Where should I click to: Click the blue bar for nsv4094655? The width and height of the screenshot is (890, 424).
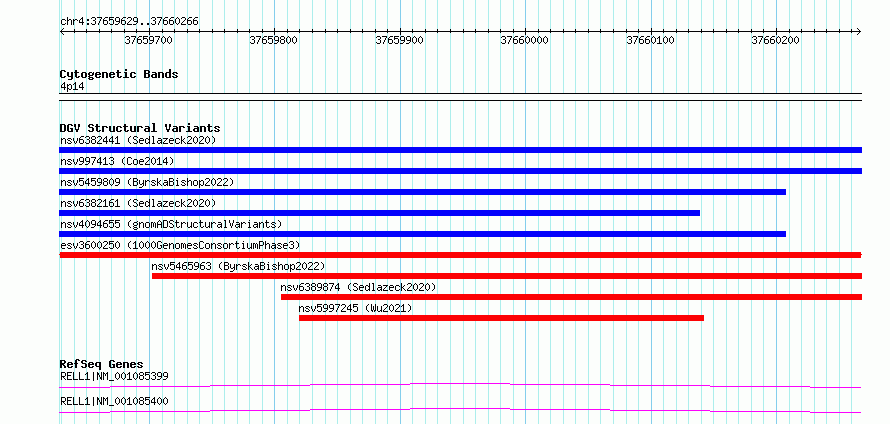[x=423, y=234]
